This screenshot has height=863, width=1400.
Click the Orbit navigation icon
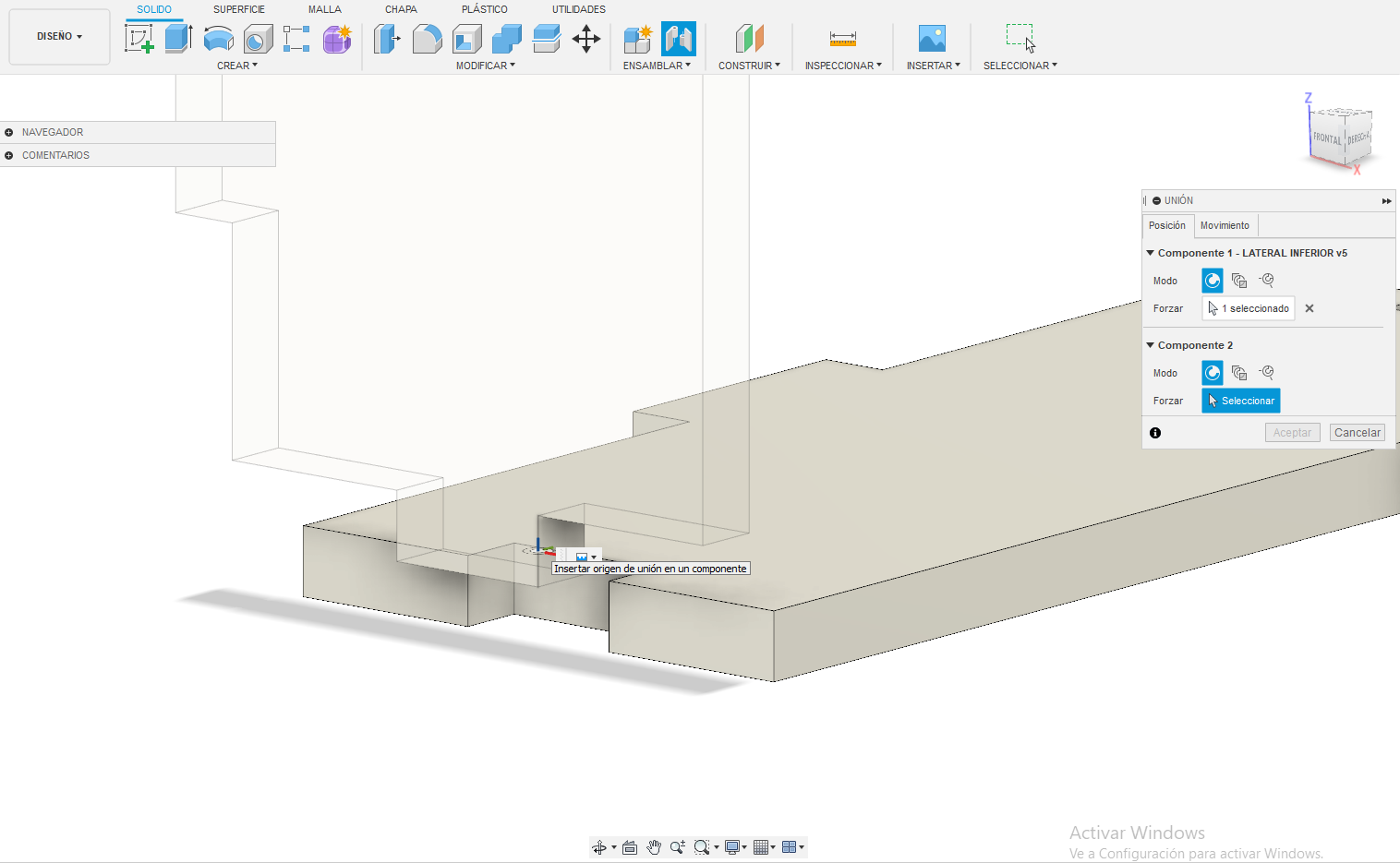click(599, 847)
